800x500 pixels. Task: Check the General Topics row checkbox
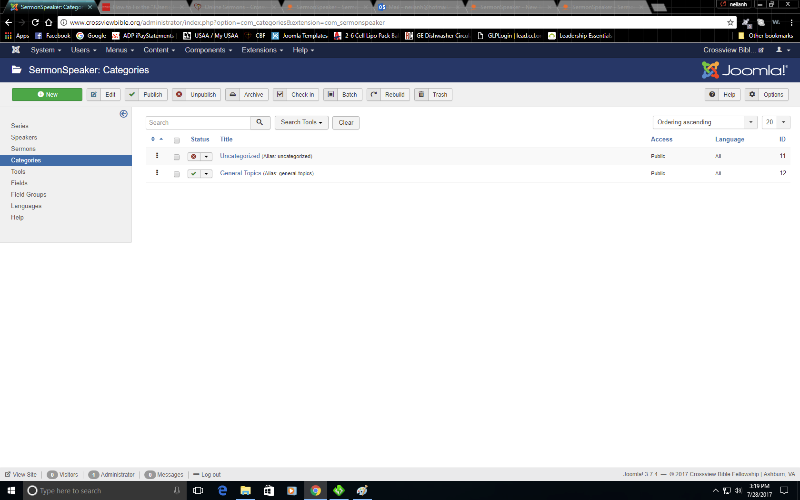tap(177, 174)
